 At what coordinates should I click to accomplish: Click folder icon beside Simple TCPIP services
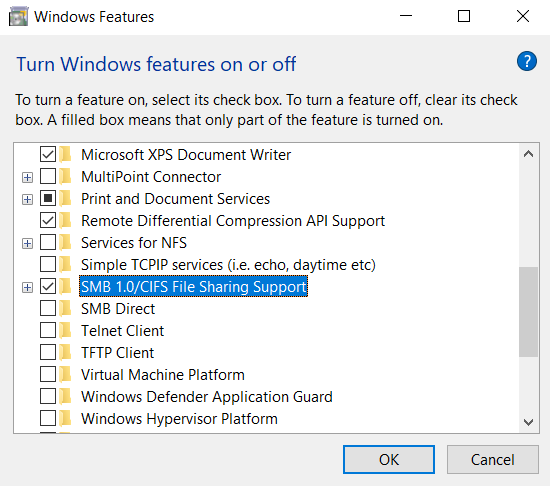pyautogui.click(x=65, y=265)
